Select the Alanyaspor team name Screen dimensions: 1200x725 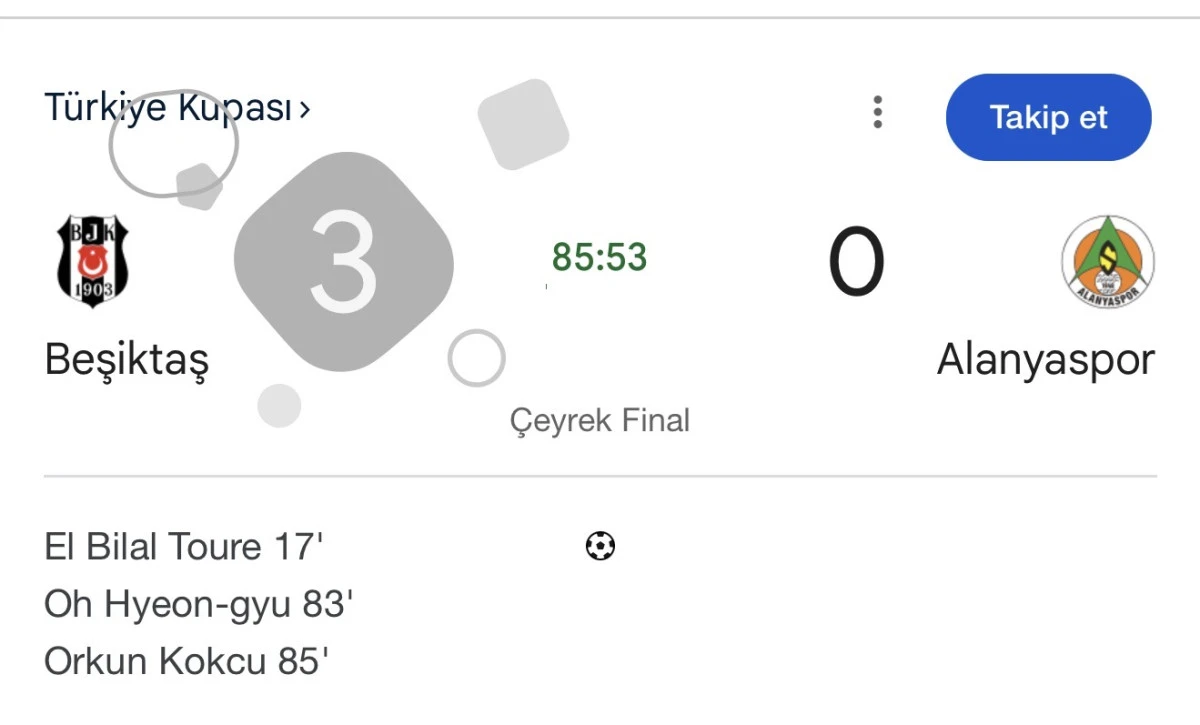pos(1044,359)
